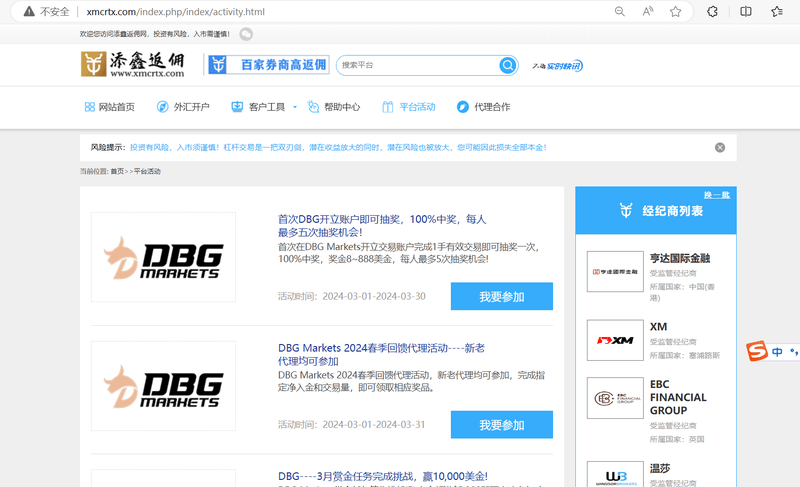The height and width of the screenshot is (487, 800).
Task: Click the 平台活动 gift icon
Action: pos(388,107)
